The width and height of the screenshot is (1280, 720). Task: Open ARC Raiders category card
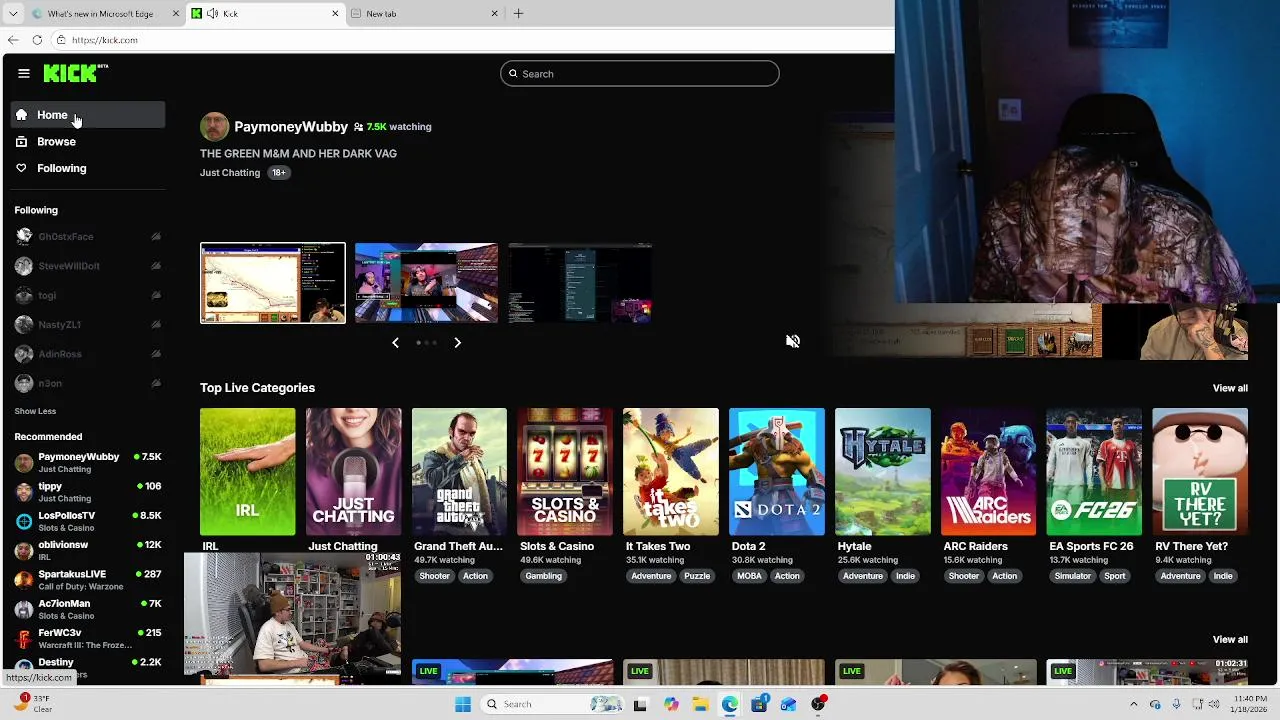click(x=988, y=472)
